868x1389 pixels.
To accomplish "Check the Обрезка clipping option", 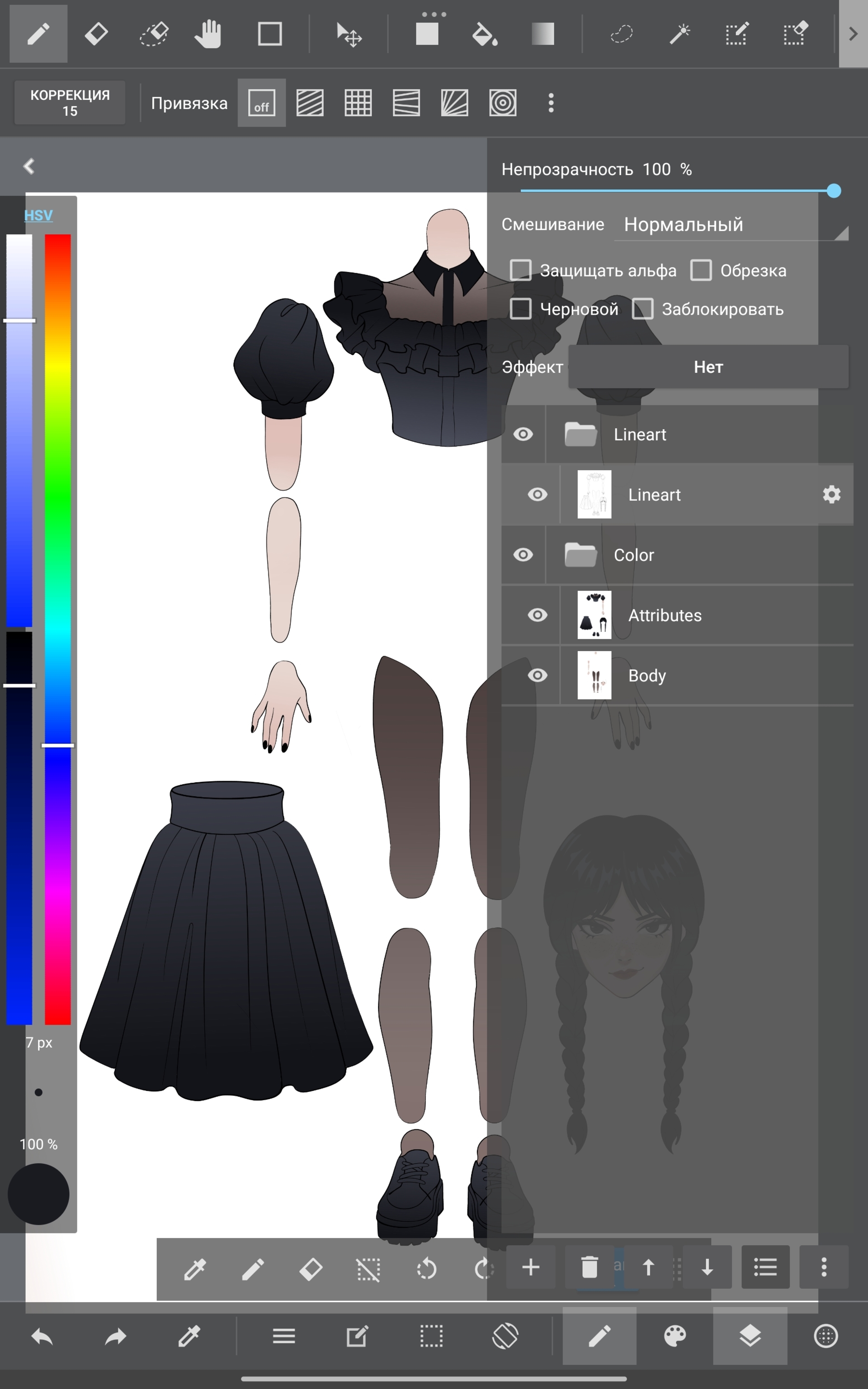I will point(701,270).
